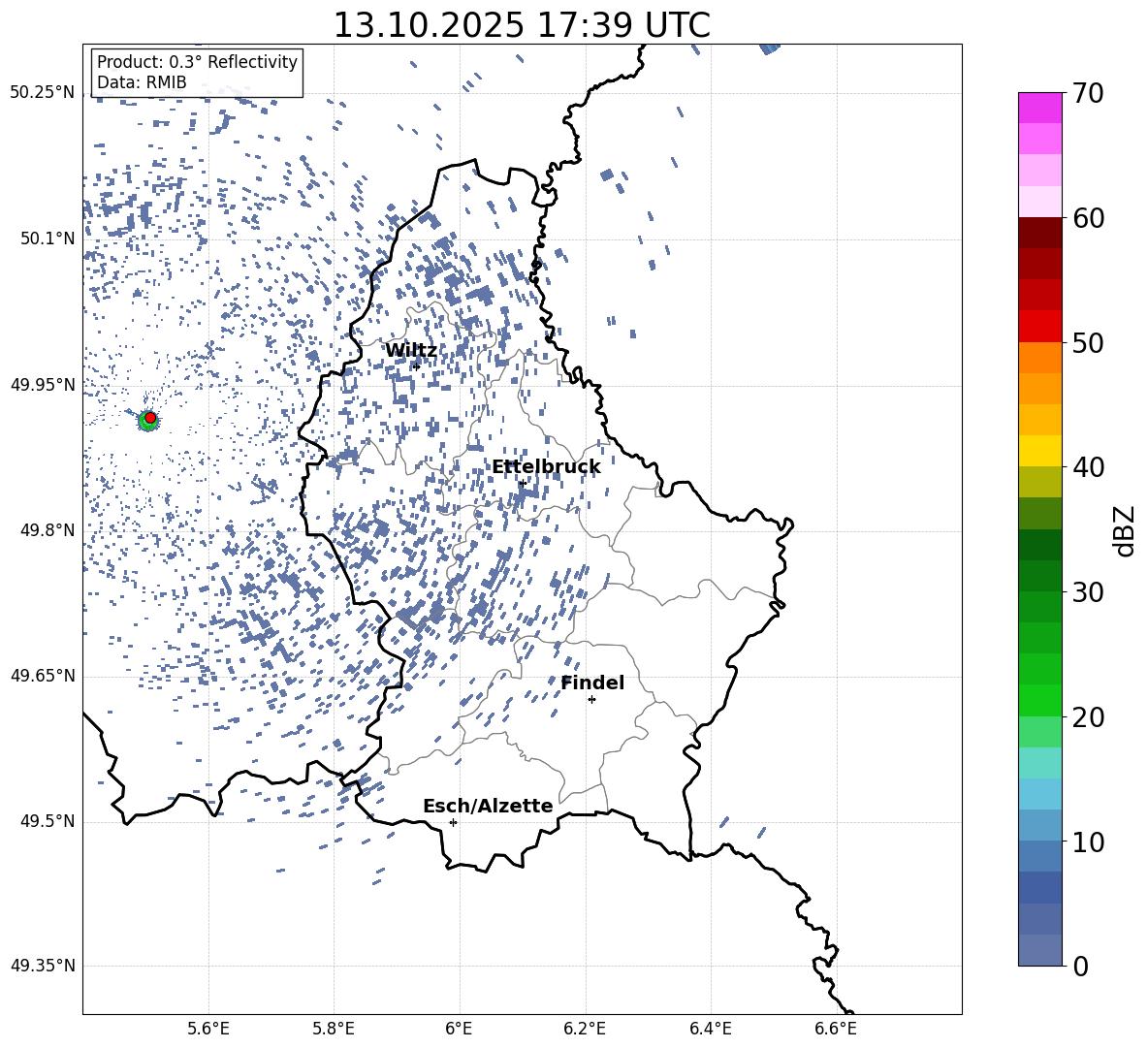The width and height of the screenshot is (1148, 1048).
Task: Click the Wiltz location cross marker
Action: (x=417, y=366)
